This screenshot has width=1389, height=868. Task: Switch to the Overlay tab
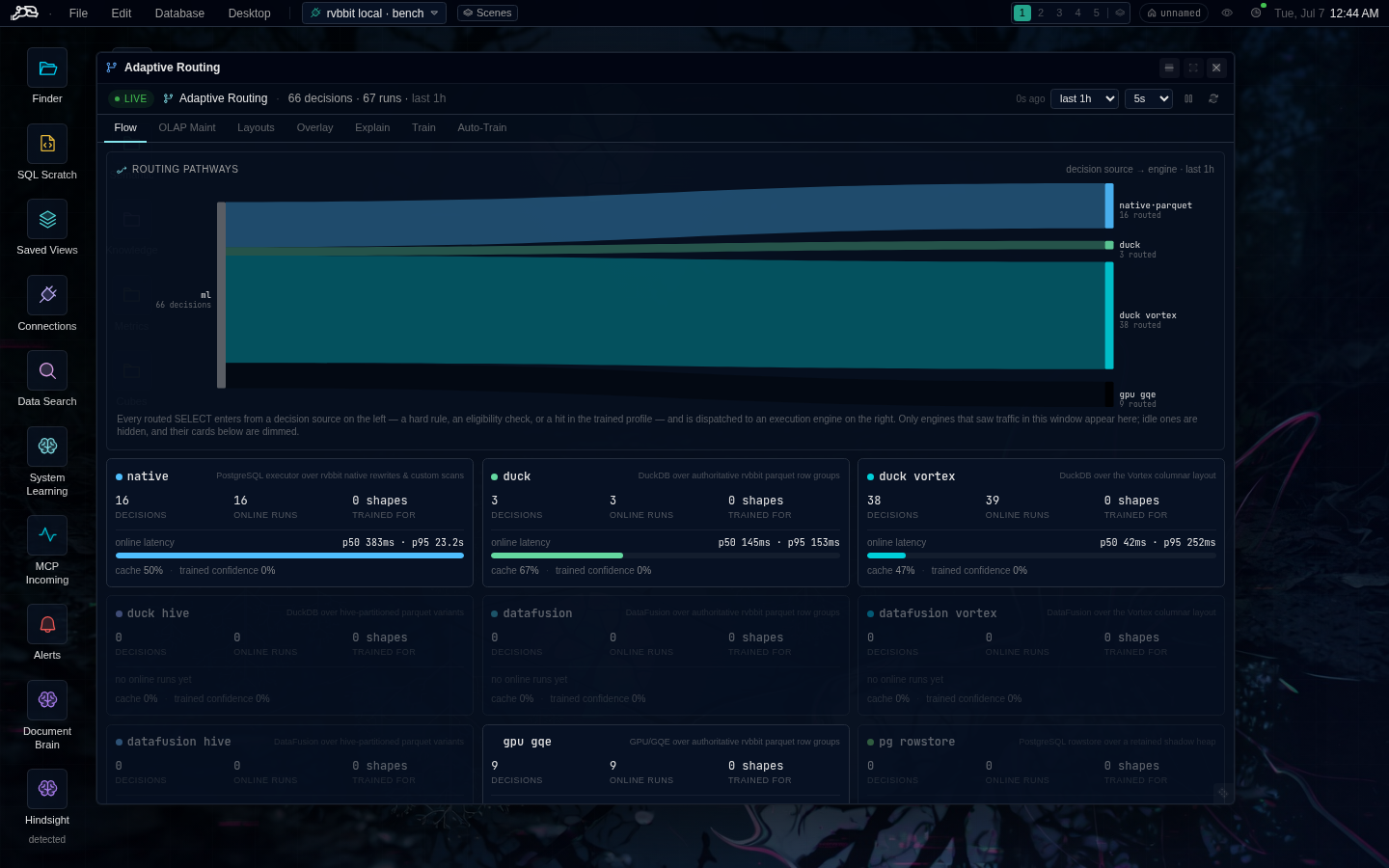point(314,127)
